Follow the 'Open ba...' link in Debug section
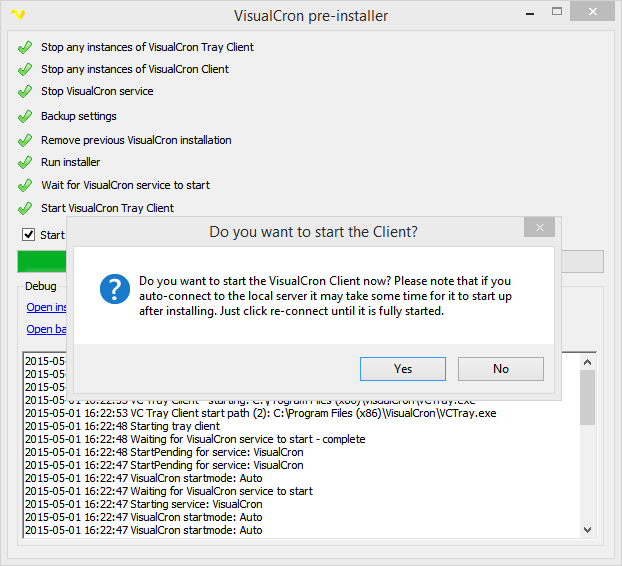This screenshot has width=622, height=566. coord(46,329)
